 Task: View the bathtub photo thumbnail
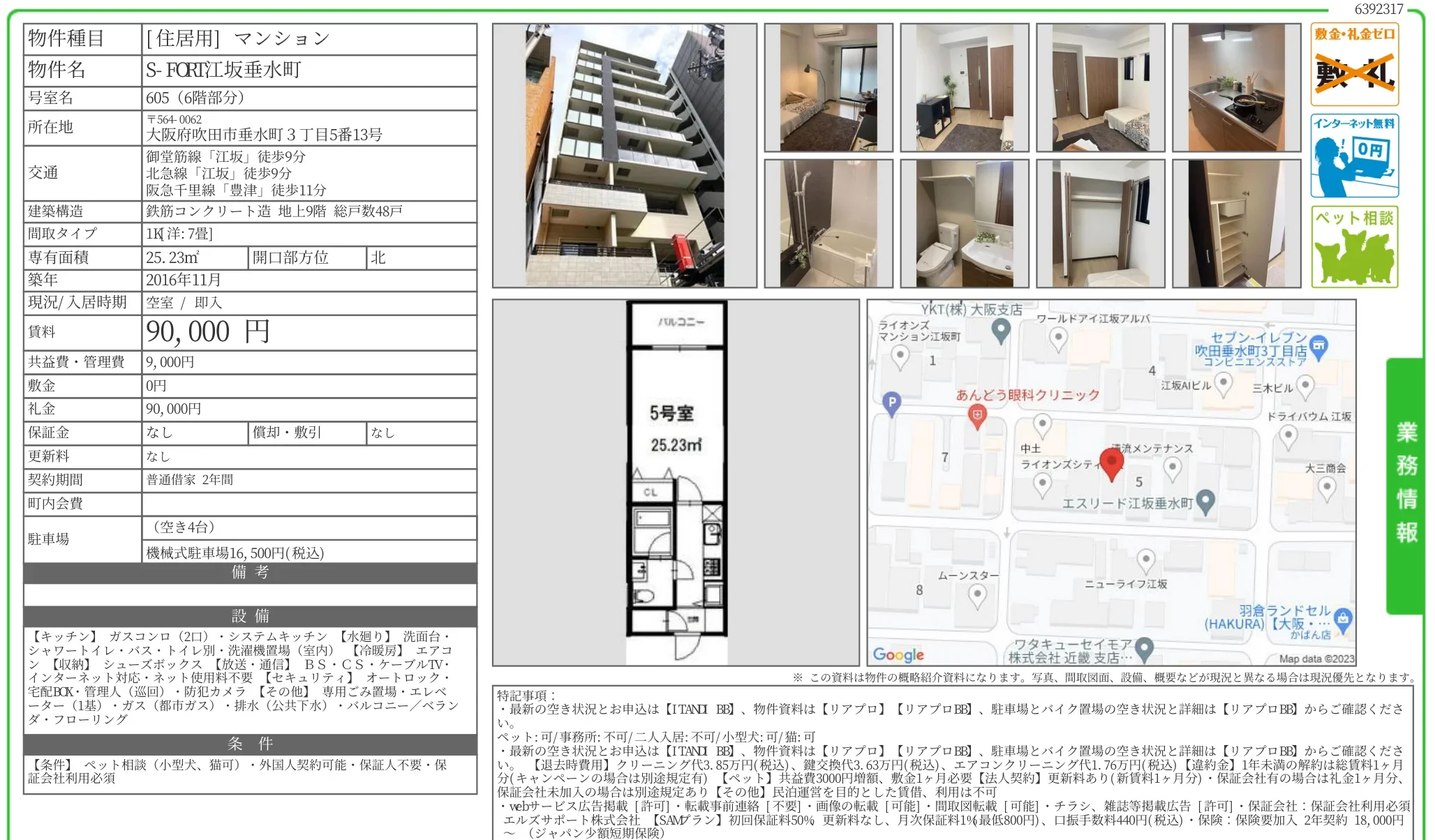(828, 223)
